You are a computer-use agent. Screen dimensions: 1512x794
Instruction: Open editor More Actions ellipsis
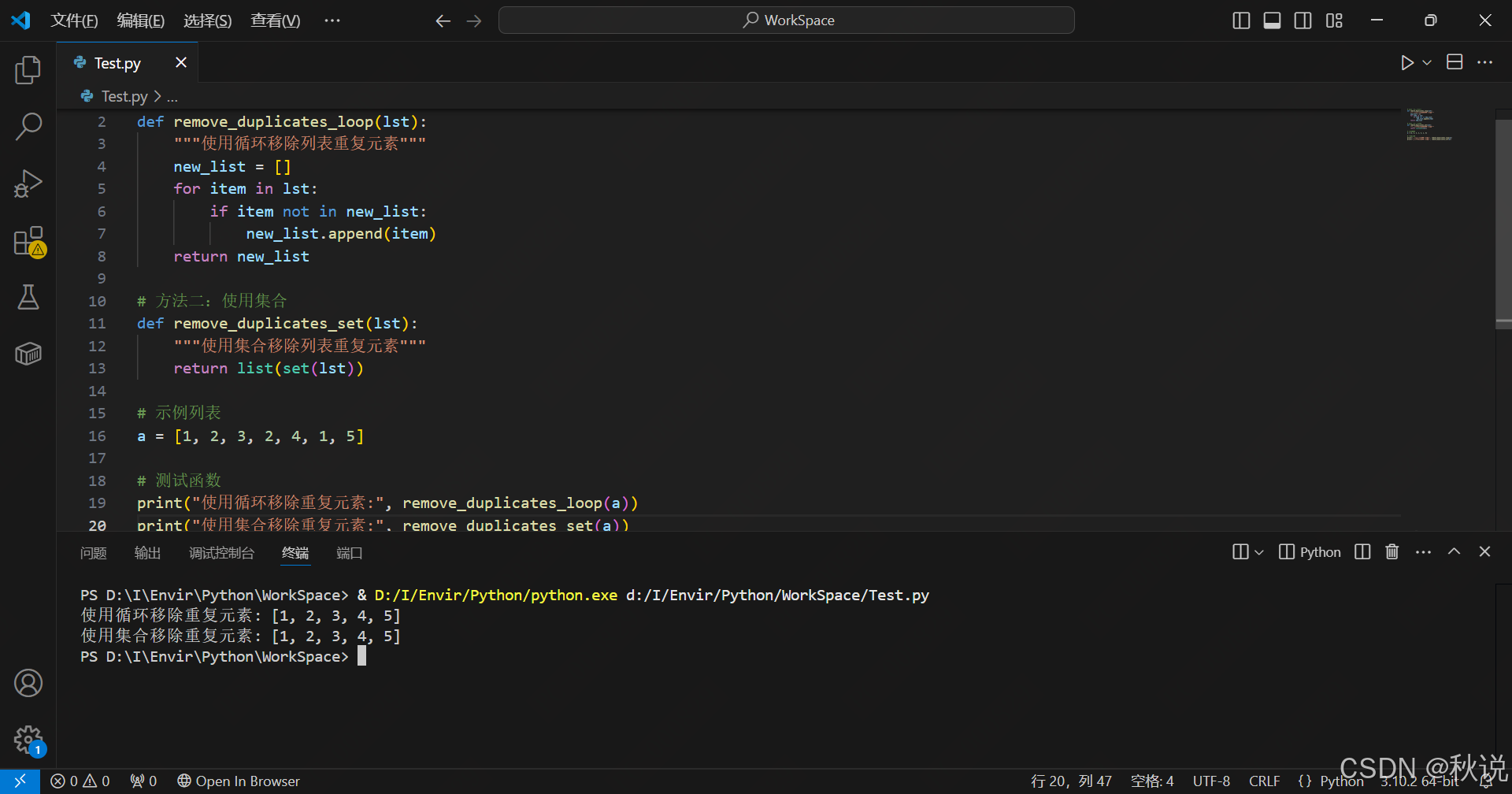coord(1485,62)
